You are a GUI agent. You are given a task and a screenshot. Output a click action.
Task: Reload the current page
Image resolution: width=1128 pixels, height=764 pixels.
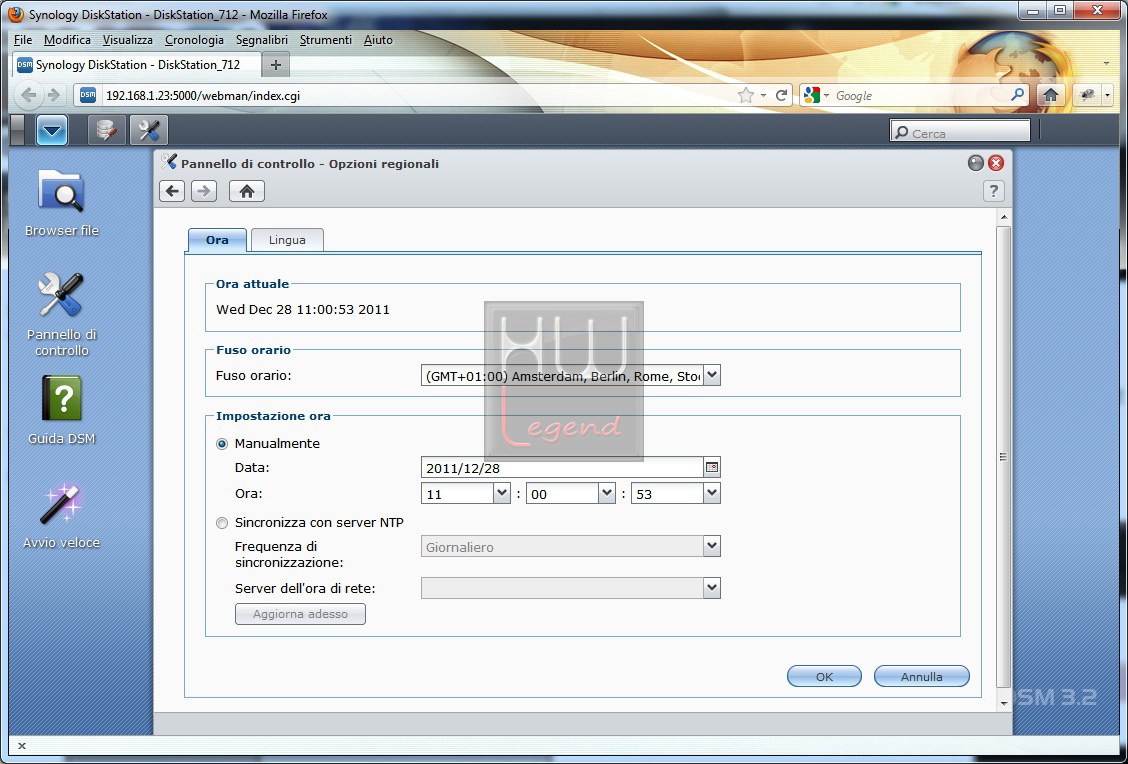781,95
